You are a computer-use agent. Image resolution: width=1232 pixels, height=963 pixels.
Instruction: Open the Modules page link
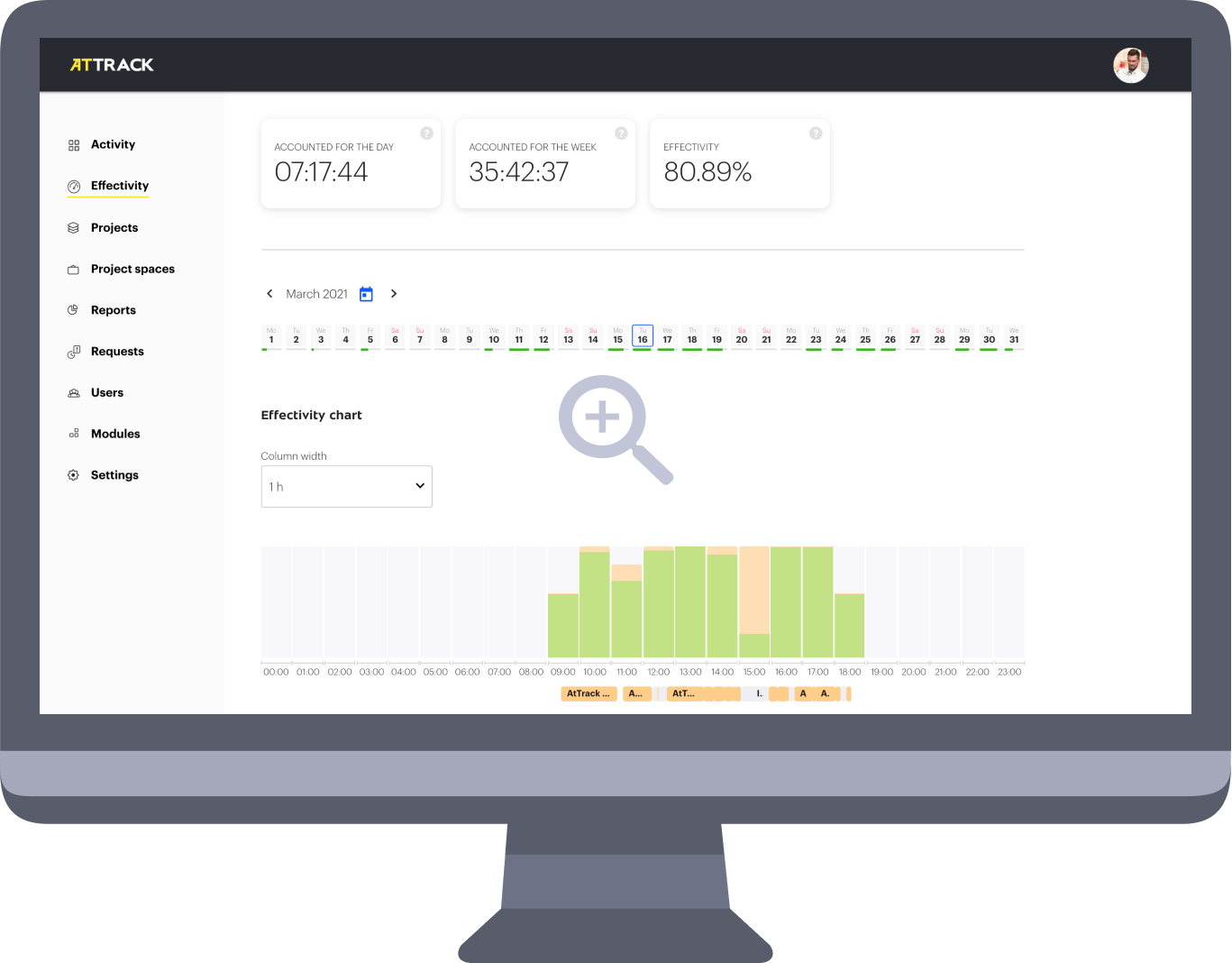point(115,434)
